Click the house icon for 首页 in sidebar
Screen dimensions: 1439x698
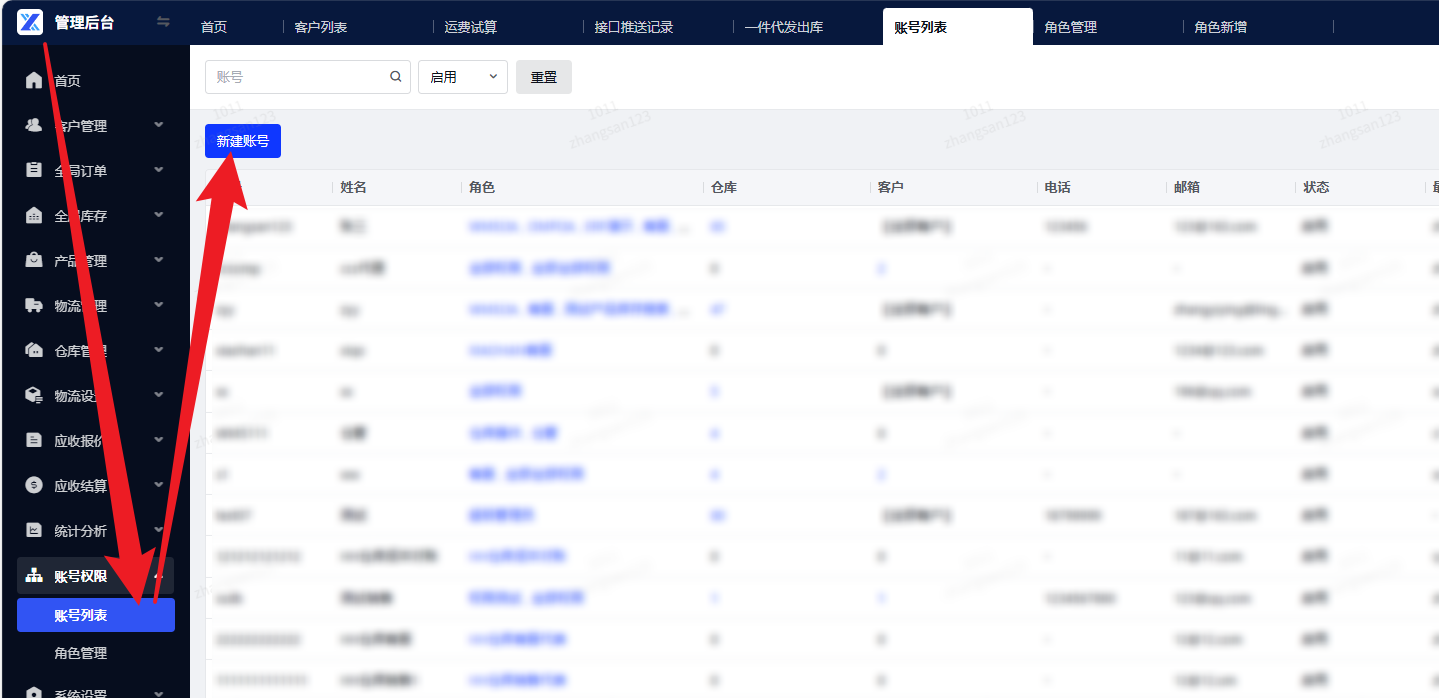point(34,80)
